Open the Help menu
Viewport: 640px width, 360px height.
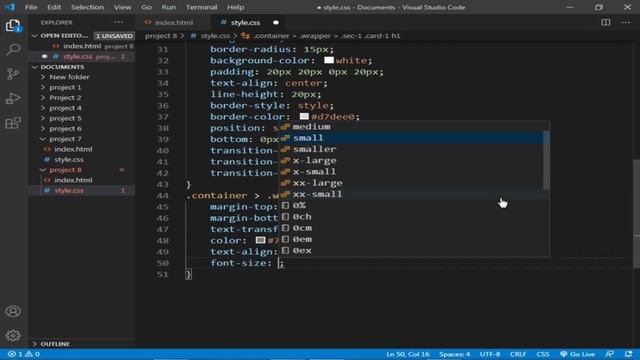click(x=236, y=7)
